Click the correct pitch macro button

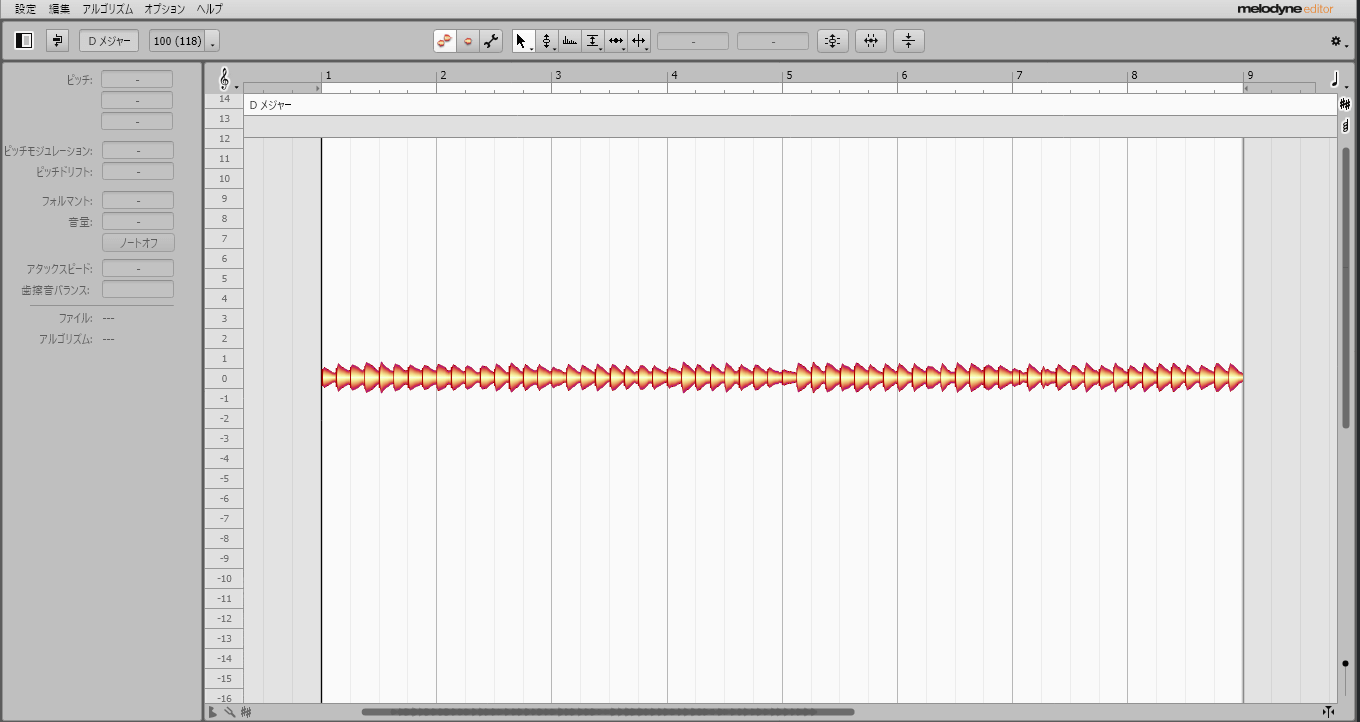click(833, 41)
